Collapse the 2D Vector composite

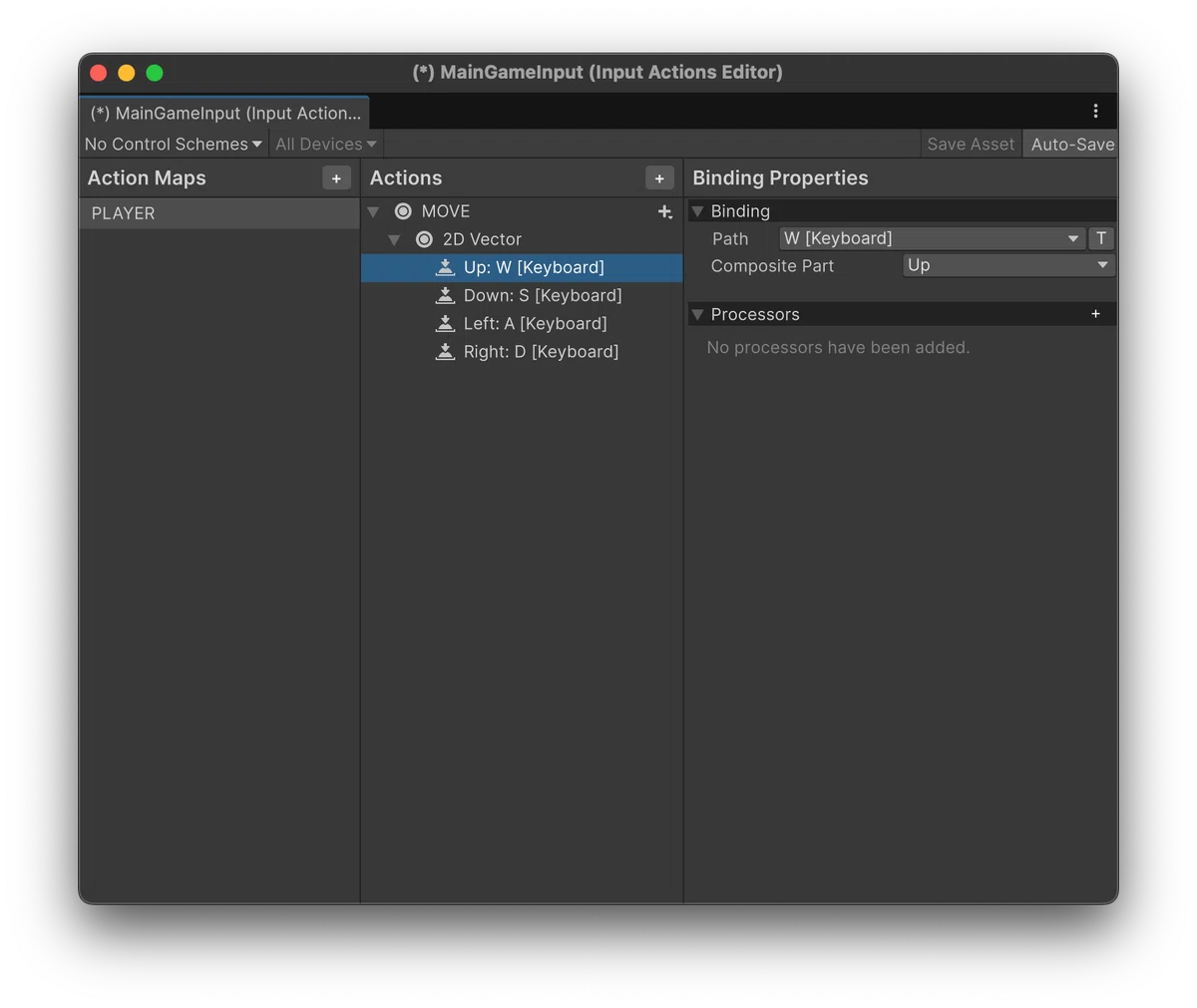point(395,239)
